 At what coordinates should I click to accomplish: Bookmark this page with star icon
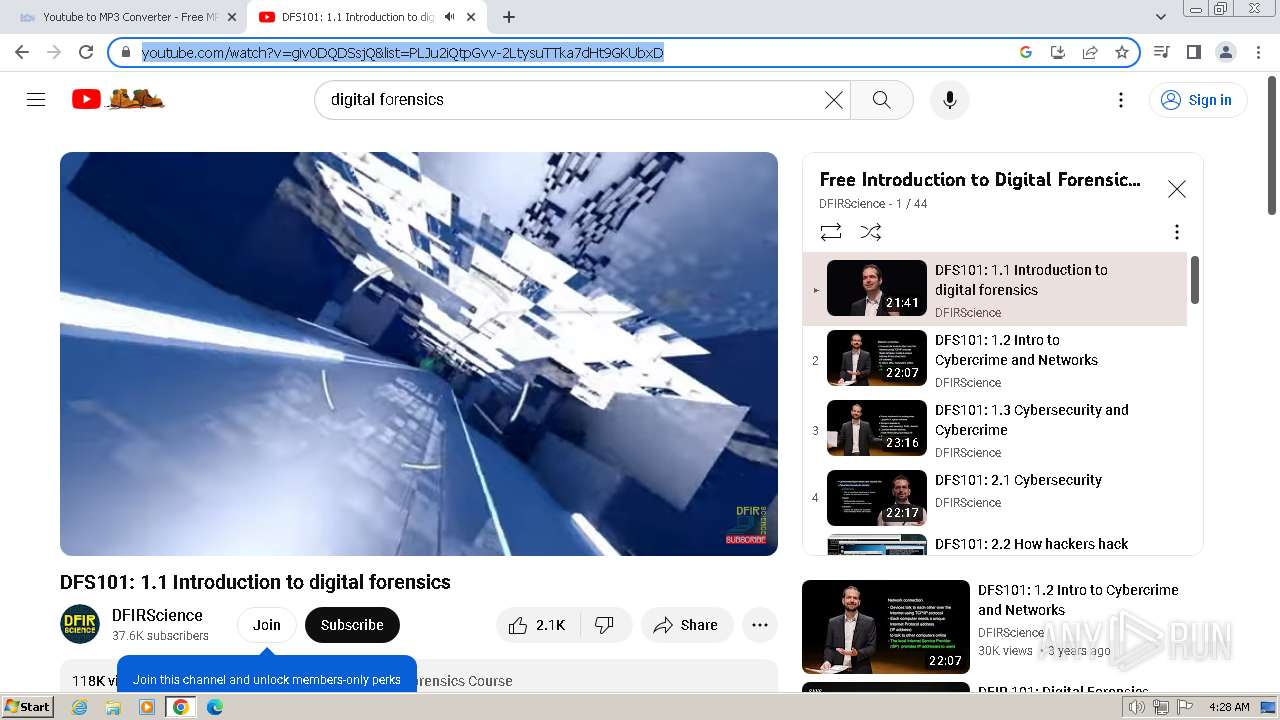[1122, 52]
